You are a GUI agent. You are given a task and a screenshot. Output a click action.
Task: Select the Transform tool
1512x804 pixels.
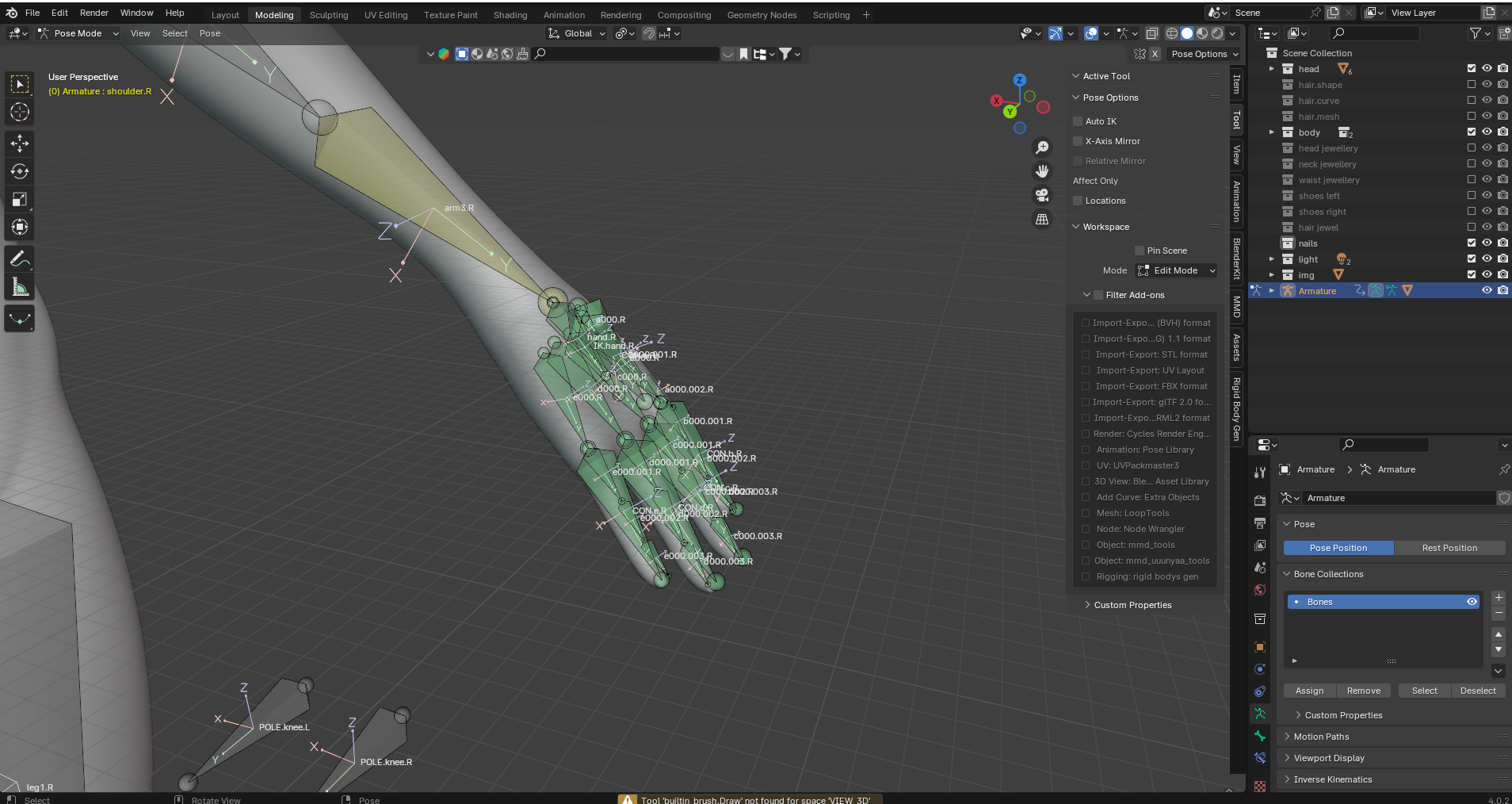(x=20, y=227)
